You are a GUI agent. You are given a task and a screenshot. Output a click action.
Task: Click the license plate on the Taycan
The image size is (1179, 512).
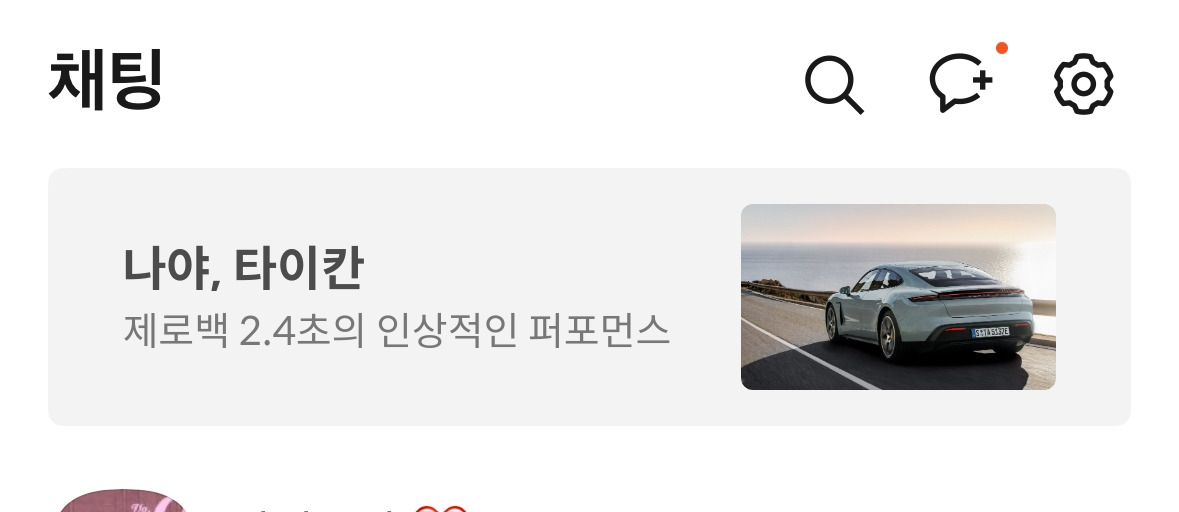click(990, 332)
